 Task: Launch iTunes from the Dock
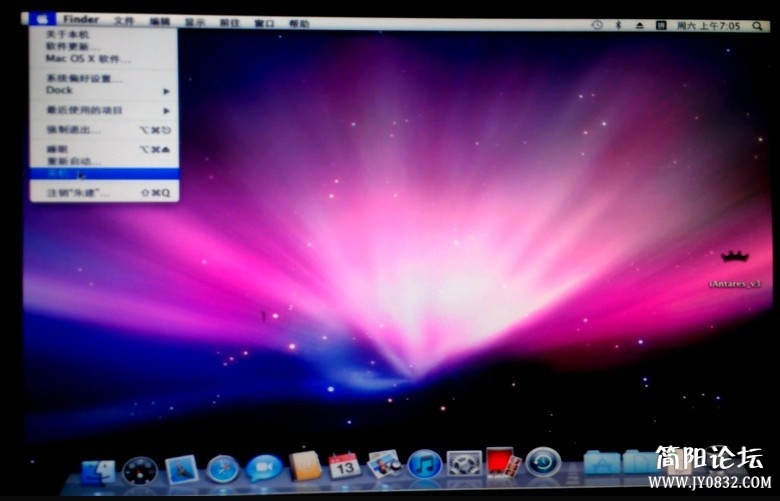(x=425, y=464)
